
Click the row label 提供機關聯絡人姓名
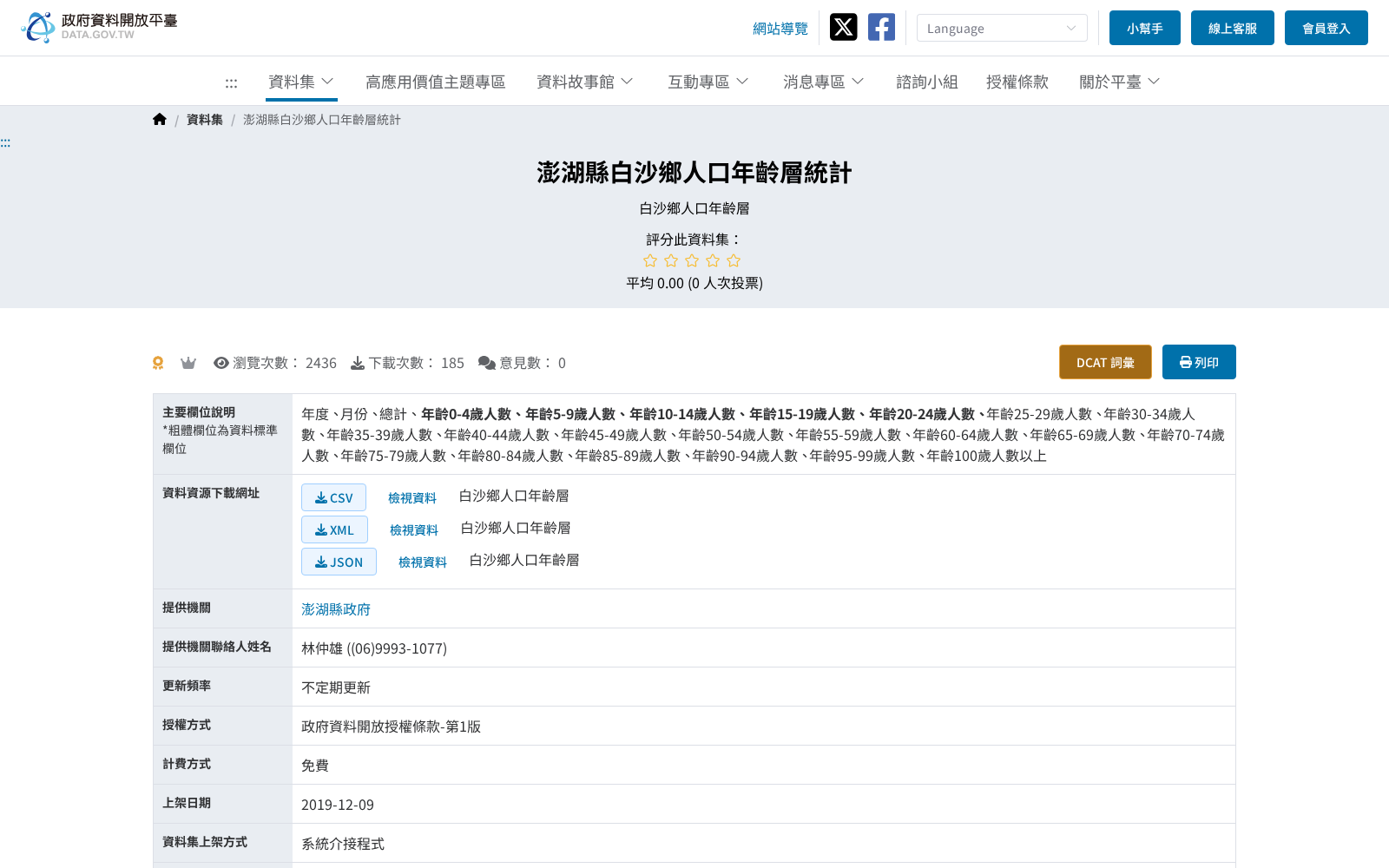point(217,647)
